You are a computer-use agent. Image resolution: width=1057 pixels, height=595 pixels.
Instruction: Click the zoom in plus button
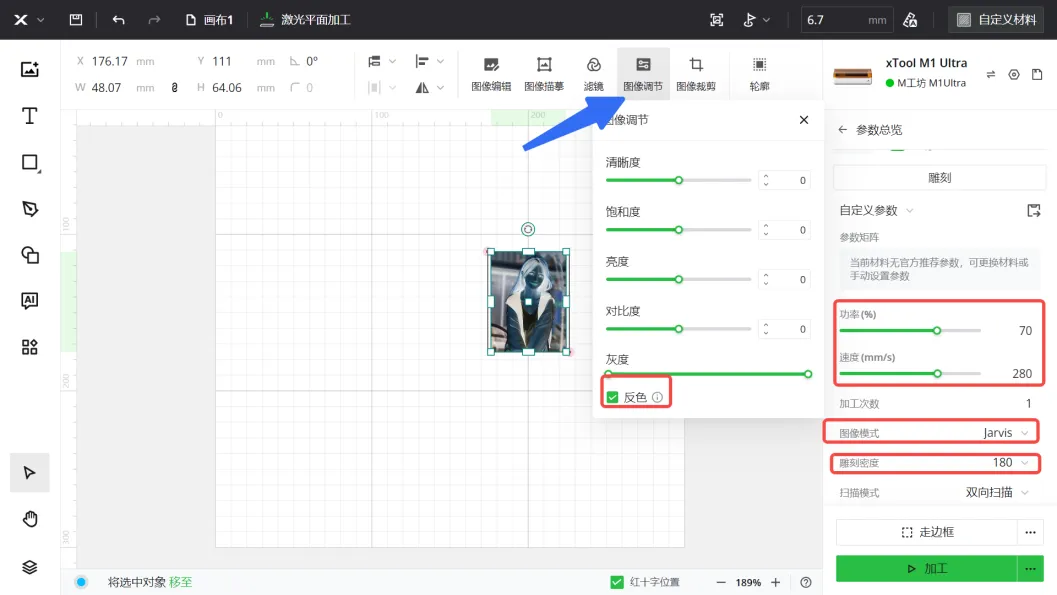(776, 582)
